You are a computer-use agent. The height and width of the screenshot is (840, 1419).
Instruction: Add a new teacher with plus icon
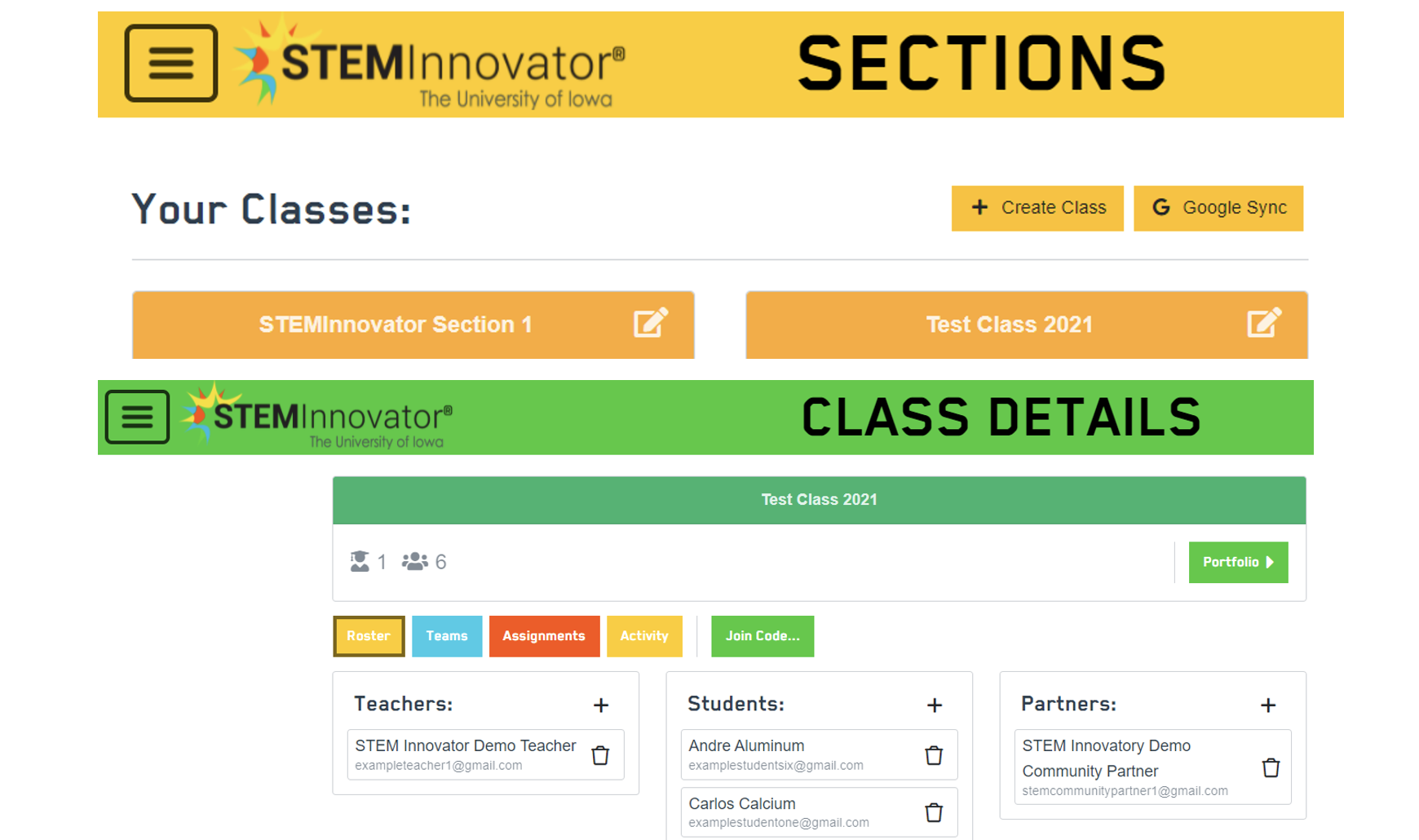point(601,705)
